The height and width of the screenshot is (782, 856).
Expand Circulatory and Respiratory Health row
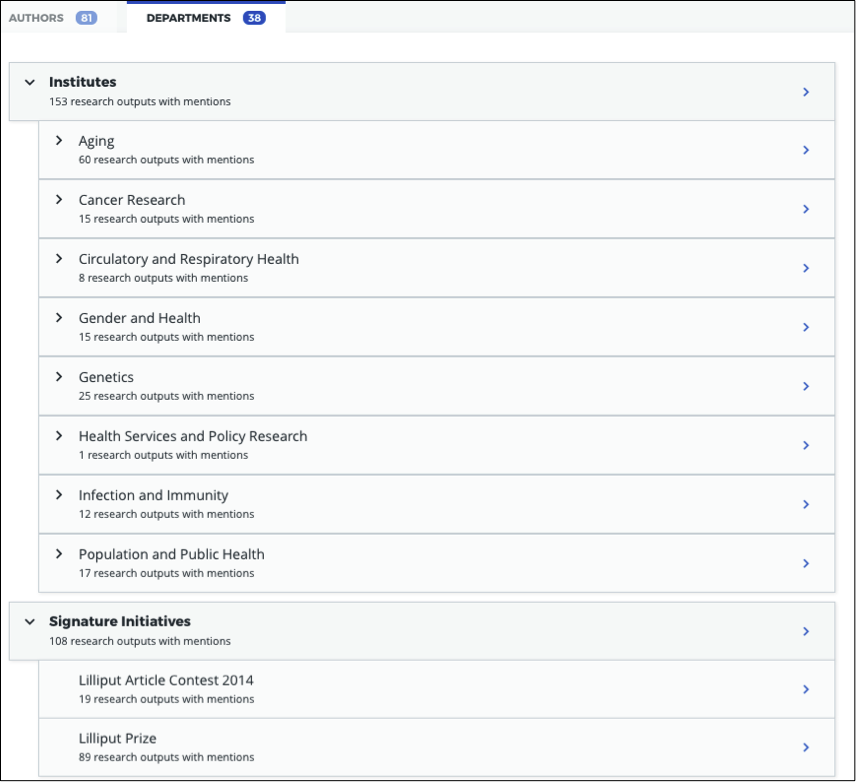pos(59,259)
